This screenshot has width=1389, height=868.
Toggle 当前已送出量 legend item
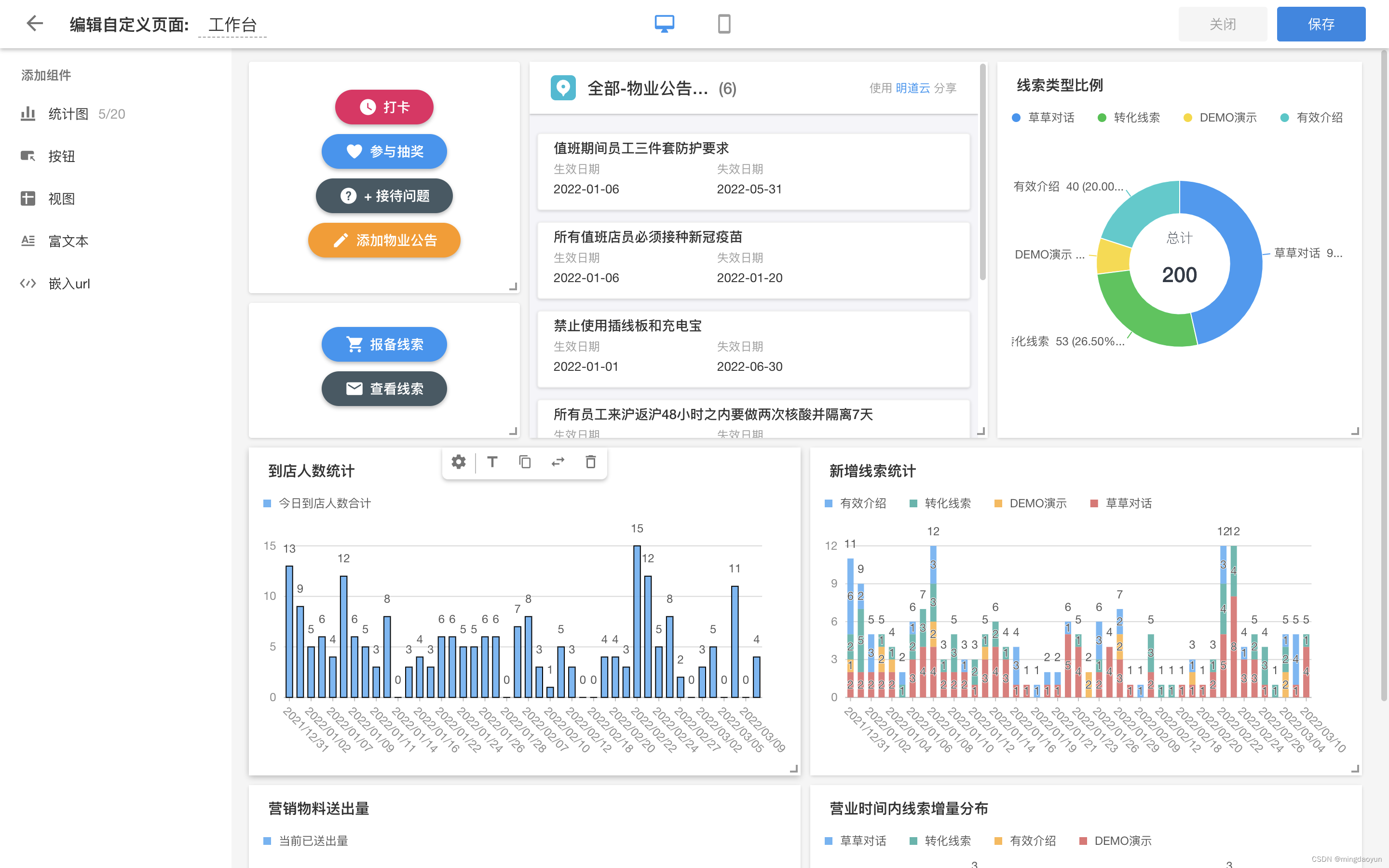pyautogui.click(x=305, y=841)
